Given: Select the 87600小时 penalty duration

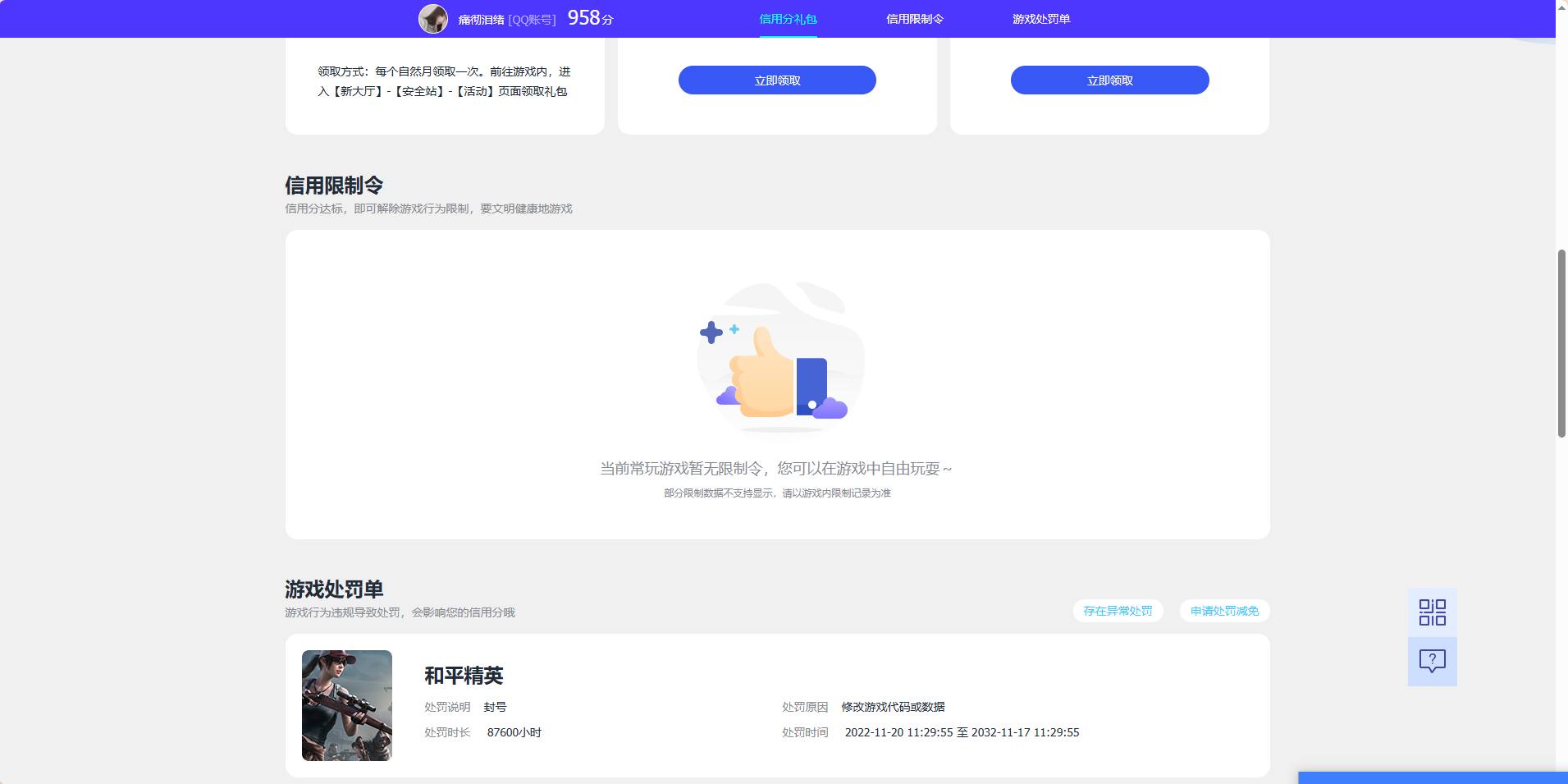Looking at the screenshot, I should pos(514,732).
